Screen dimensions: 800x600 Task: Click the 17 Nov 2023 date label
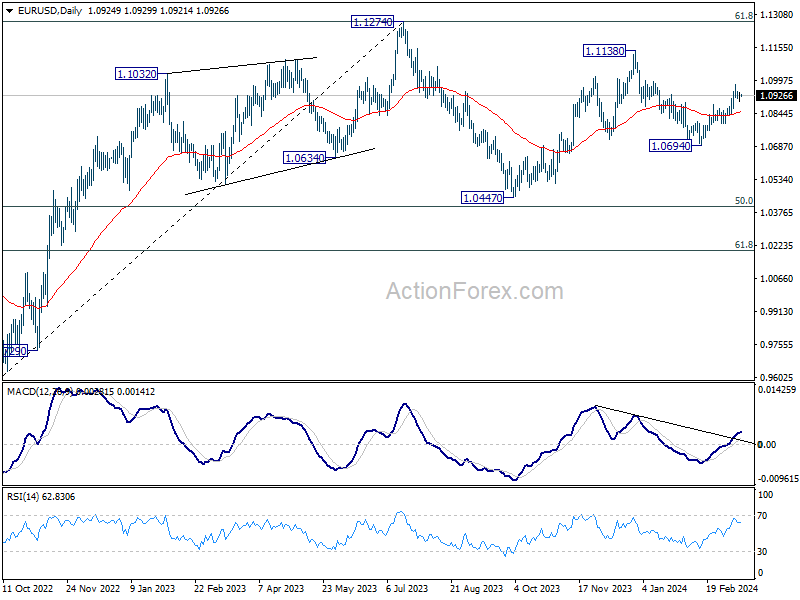tap(605, 589)
